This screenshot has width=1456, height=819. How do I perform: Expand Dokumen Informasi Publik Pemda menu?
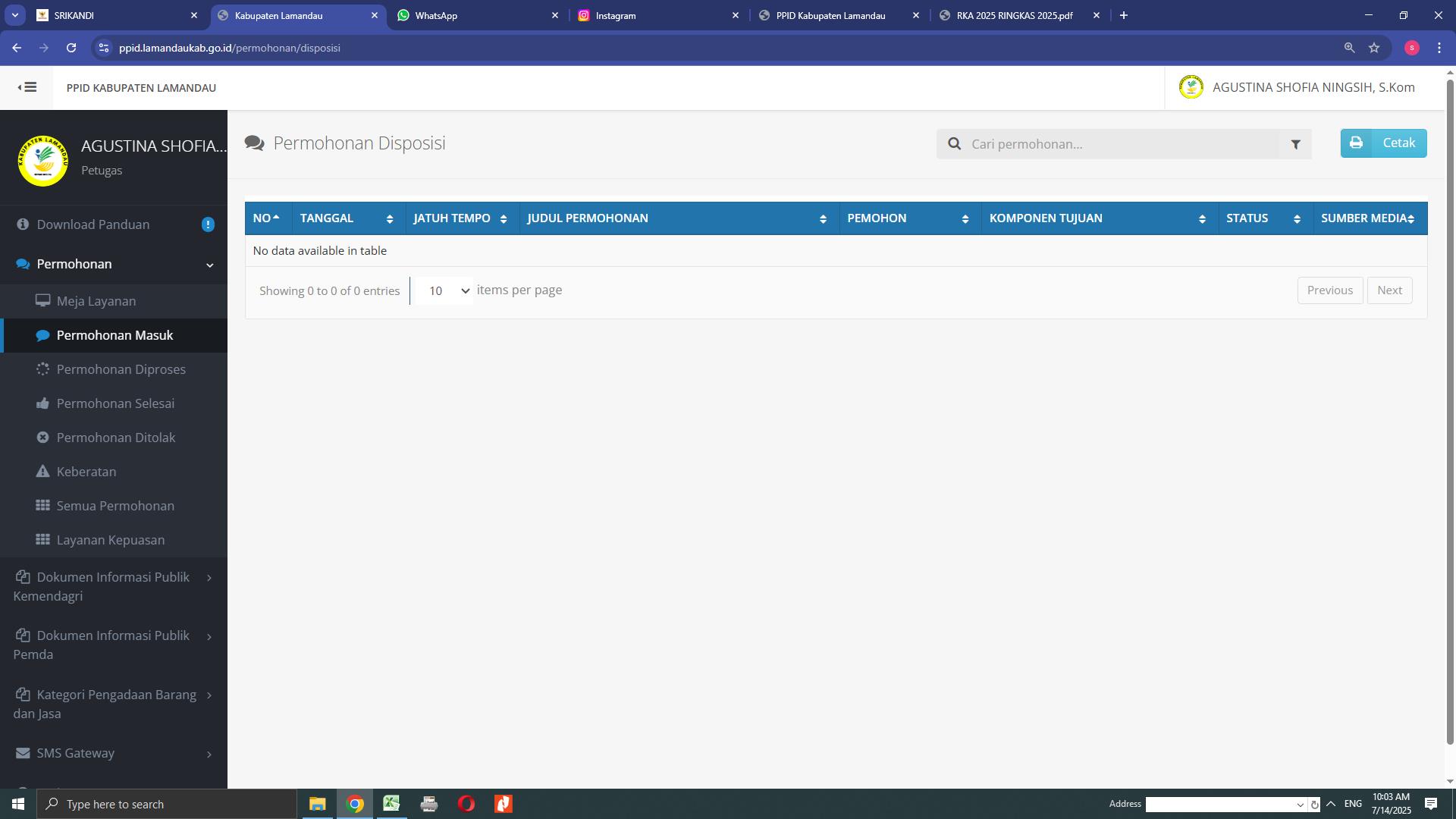click(114, 645)
